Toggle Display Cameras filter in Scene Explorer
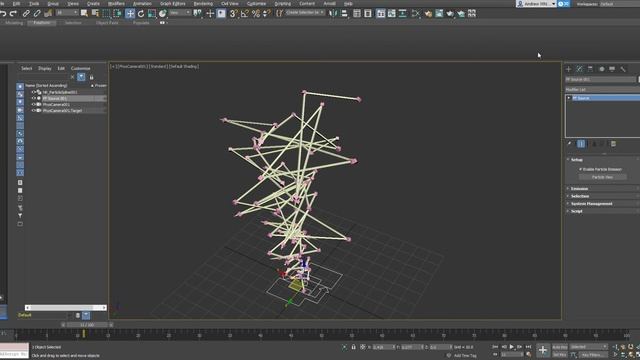 [20, 110]
